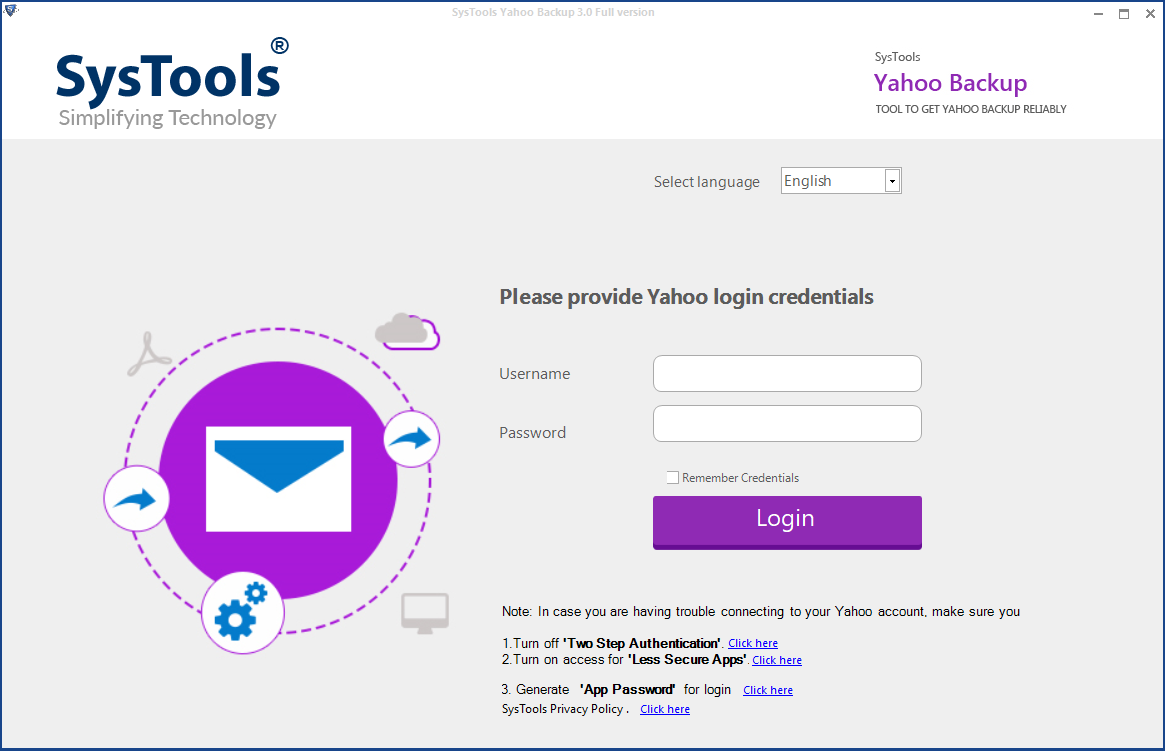Open Two Step Authentication 'Click here' link

(x=753, y=643)
